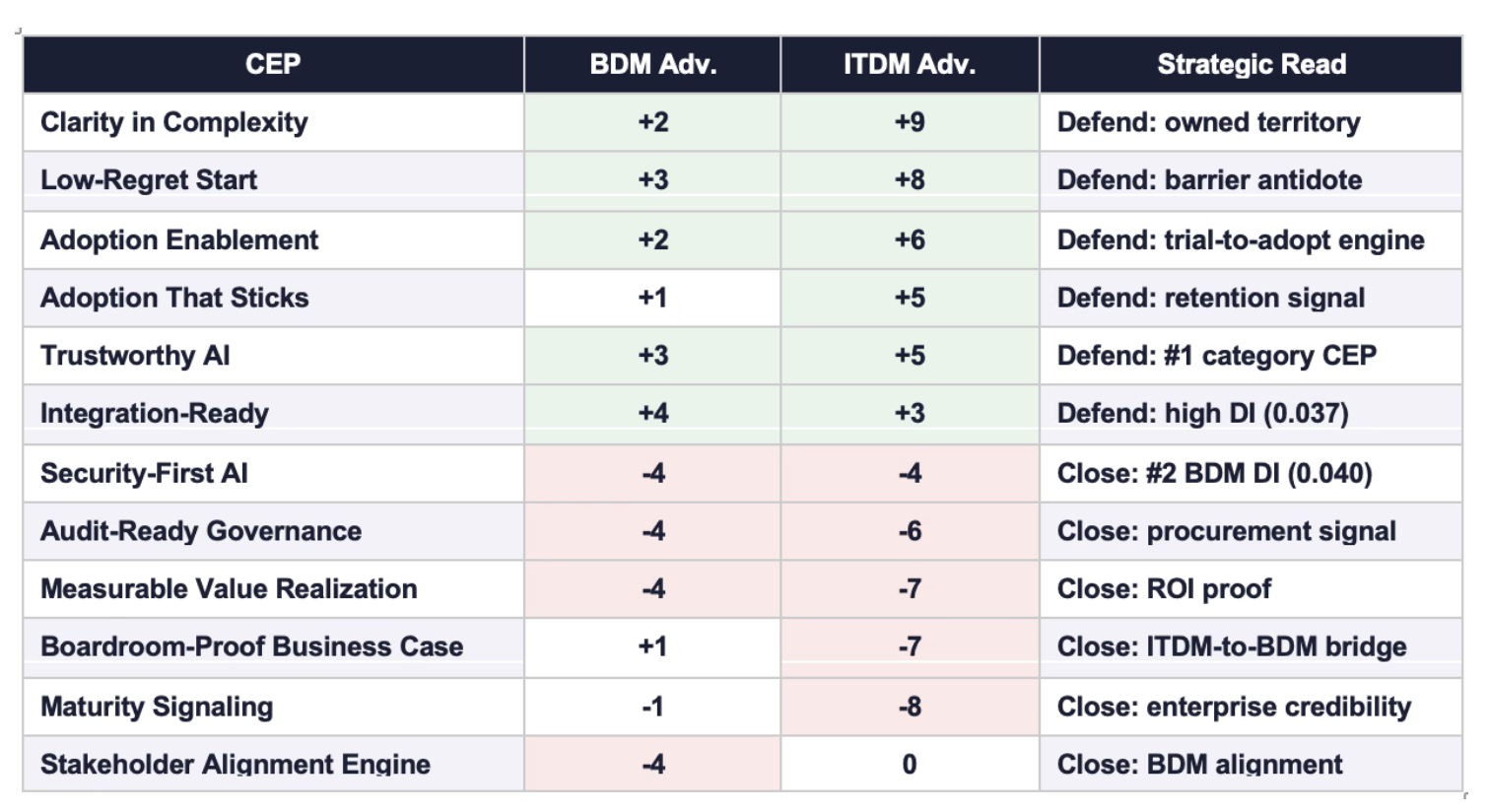This screenshot has width=1490, height=812.
Task: Select the Security-First AI cell
Action: tap(144, 474)
